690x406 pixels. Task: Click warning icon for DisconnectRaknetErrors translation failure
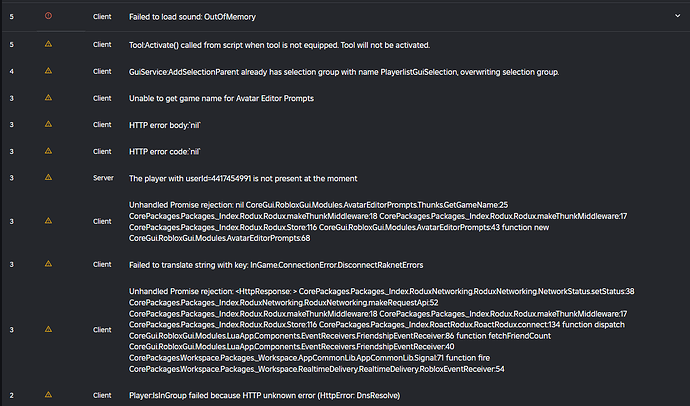[48, 264]
